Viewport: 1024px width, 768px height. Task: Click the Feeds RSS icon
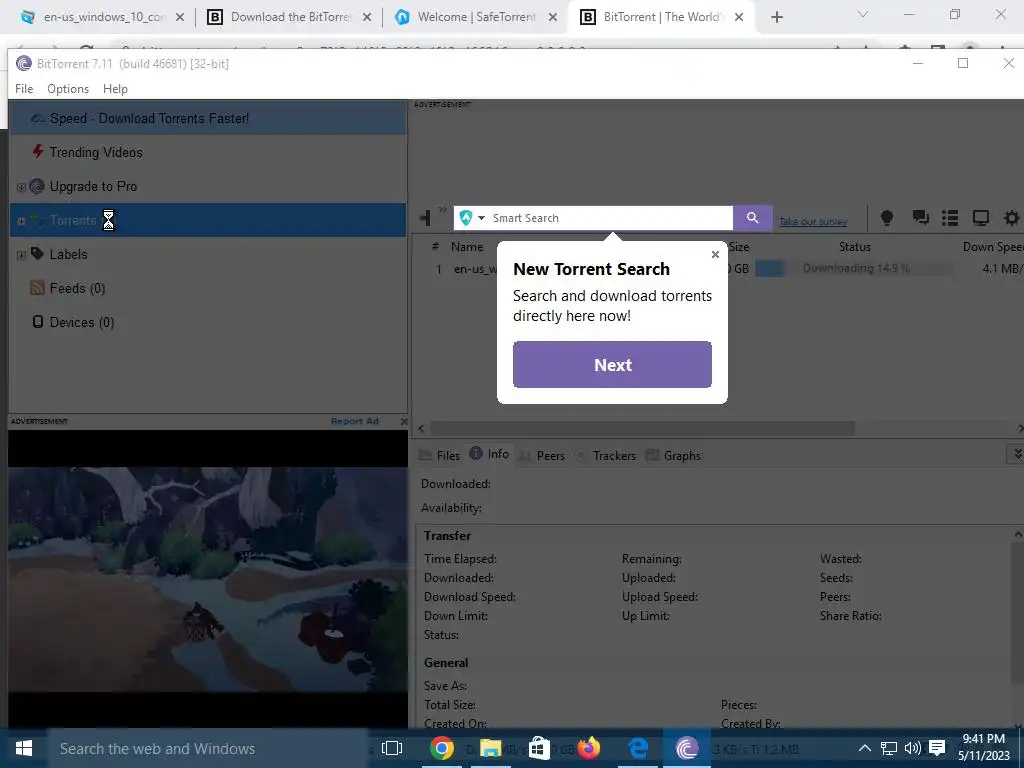point(37,288)
